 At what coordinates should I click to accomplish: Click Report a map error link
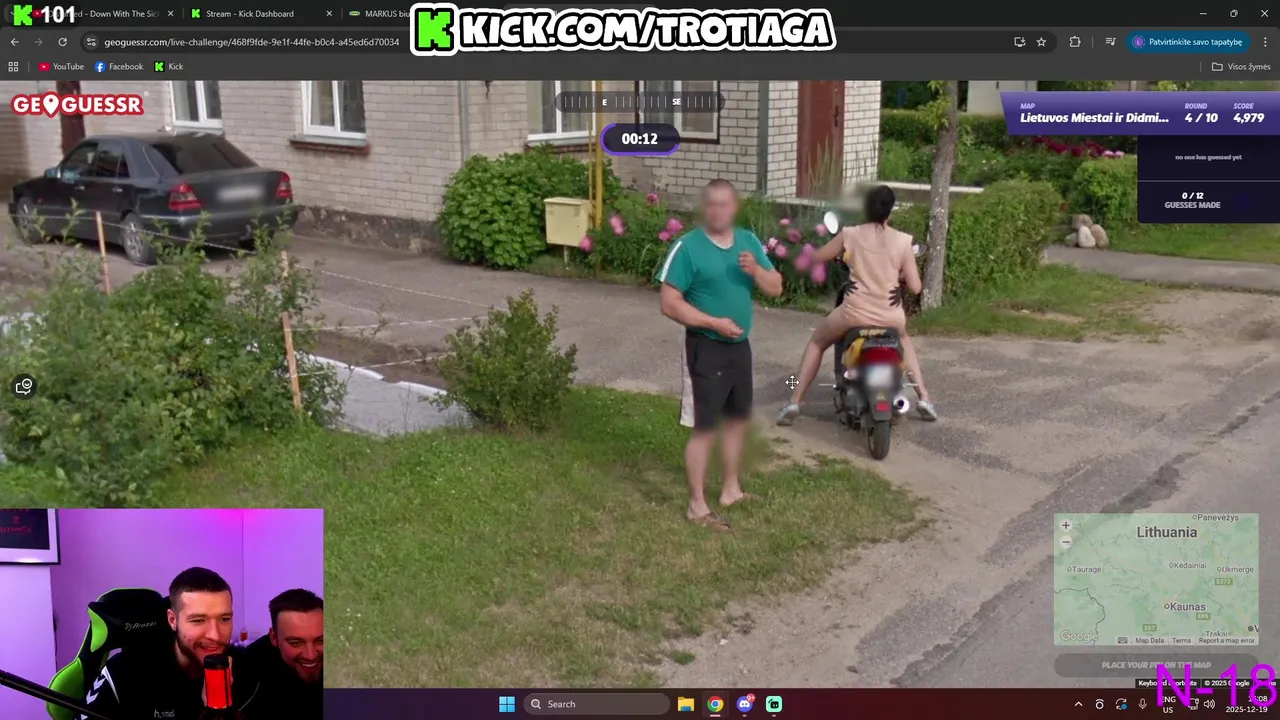tap(1226, 641)
